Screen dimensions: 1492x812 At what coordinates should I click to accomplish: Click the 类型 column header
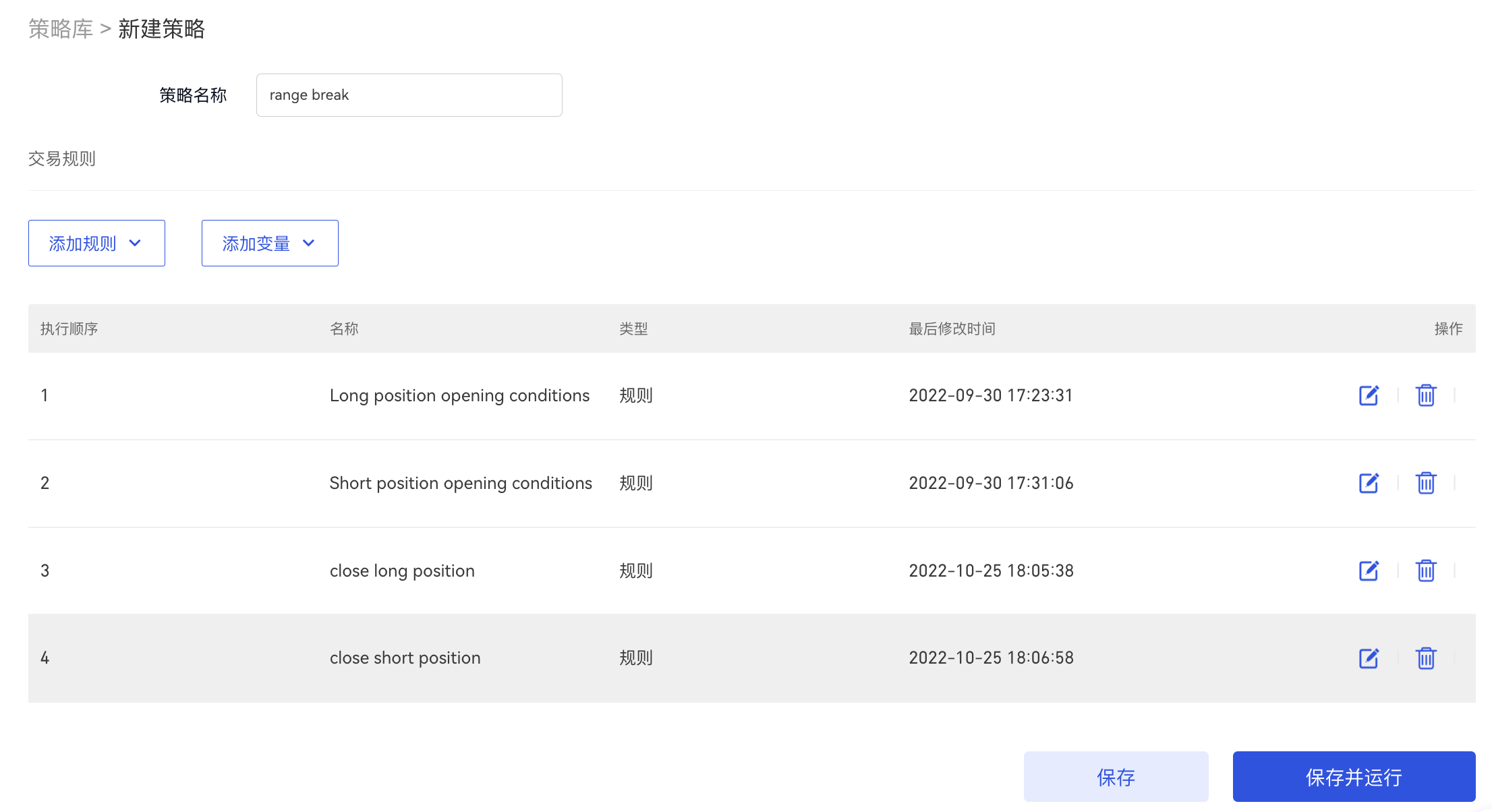pyautogui.click(x=633, y=329)
